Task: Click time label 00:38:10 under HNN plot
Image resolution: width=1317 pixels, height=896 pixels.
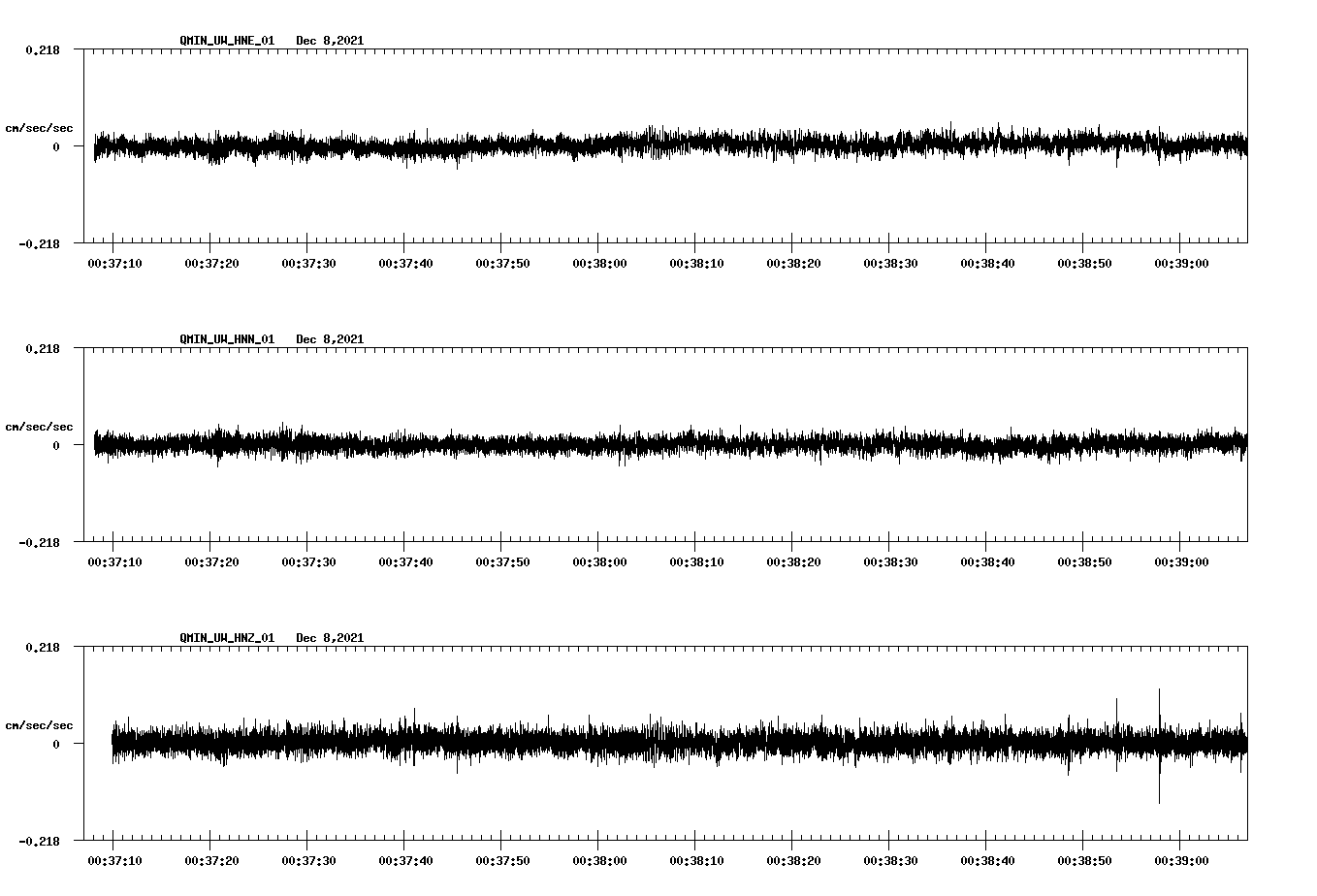Action: click(x=696, y=562)
